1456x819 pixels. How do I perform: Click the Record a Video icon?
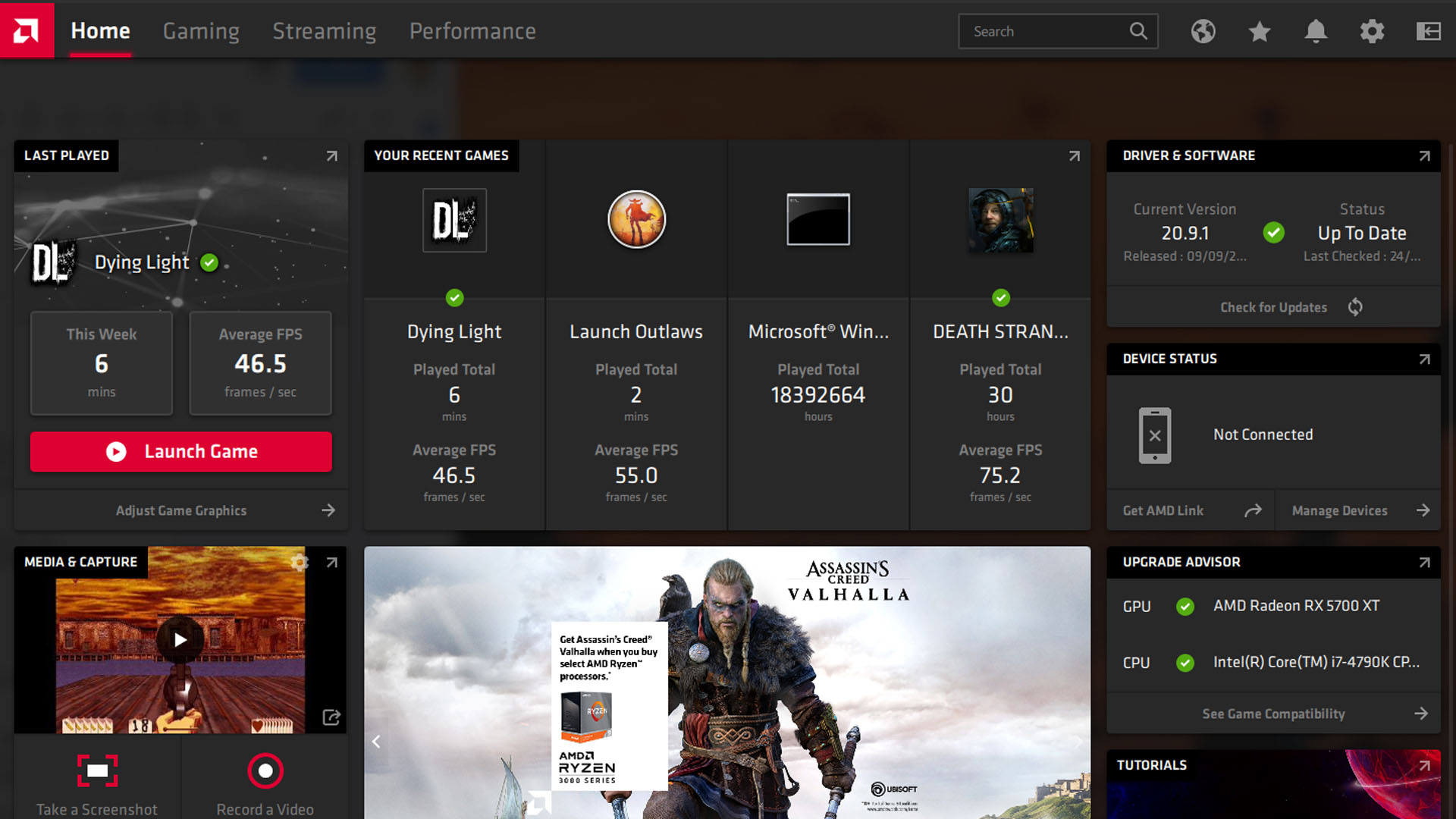(264, 769)
